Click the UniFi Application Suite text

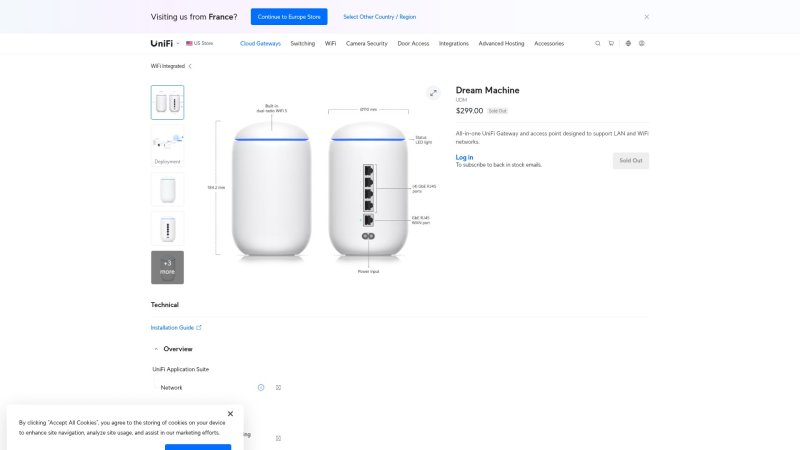(x=181, y=369)
